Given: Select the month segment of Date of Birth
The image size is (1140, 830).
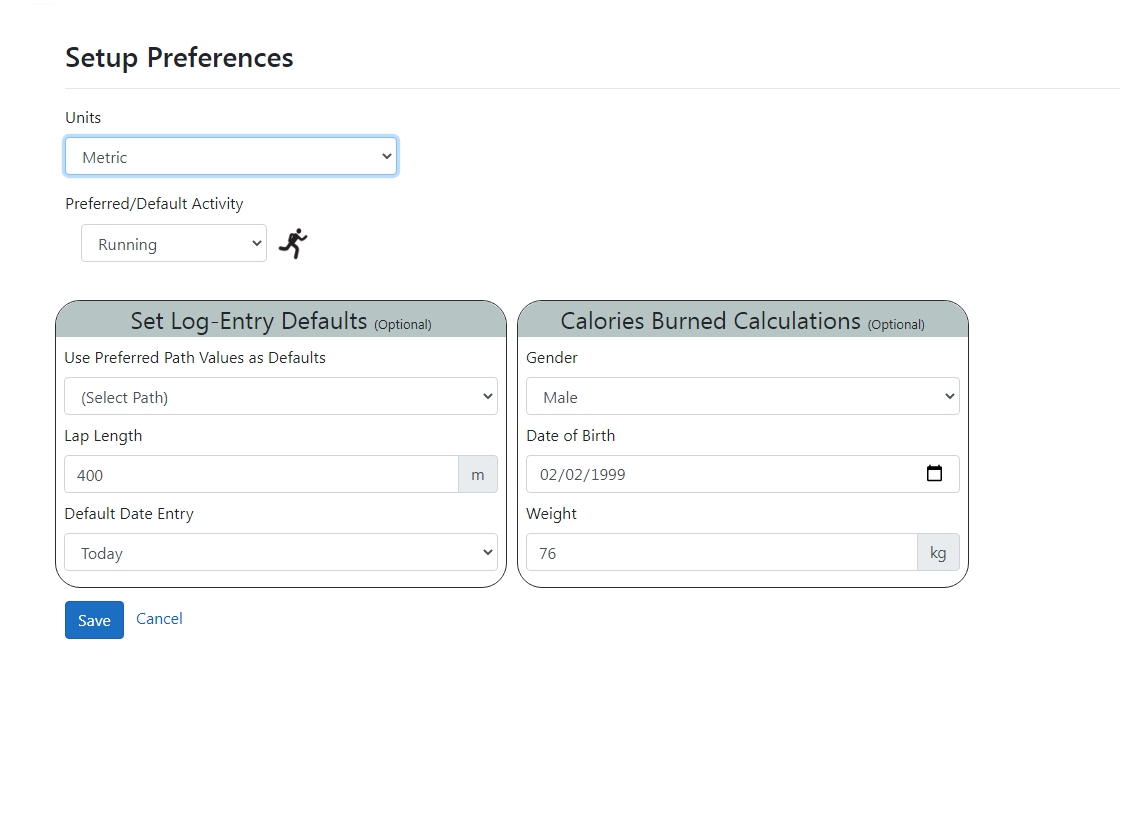Looking at the screenshot, I should point(548,475).
